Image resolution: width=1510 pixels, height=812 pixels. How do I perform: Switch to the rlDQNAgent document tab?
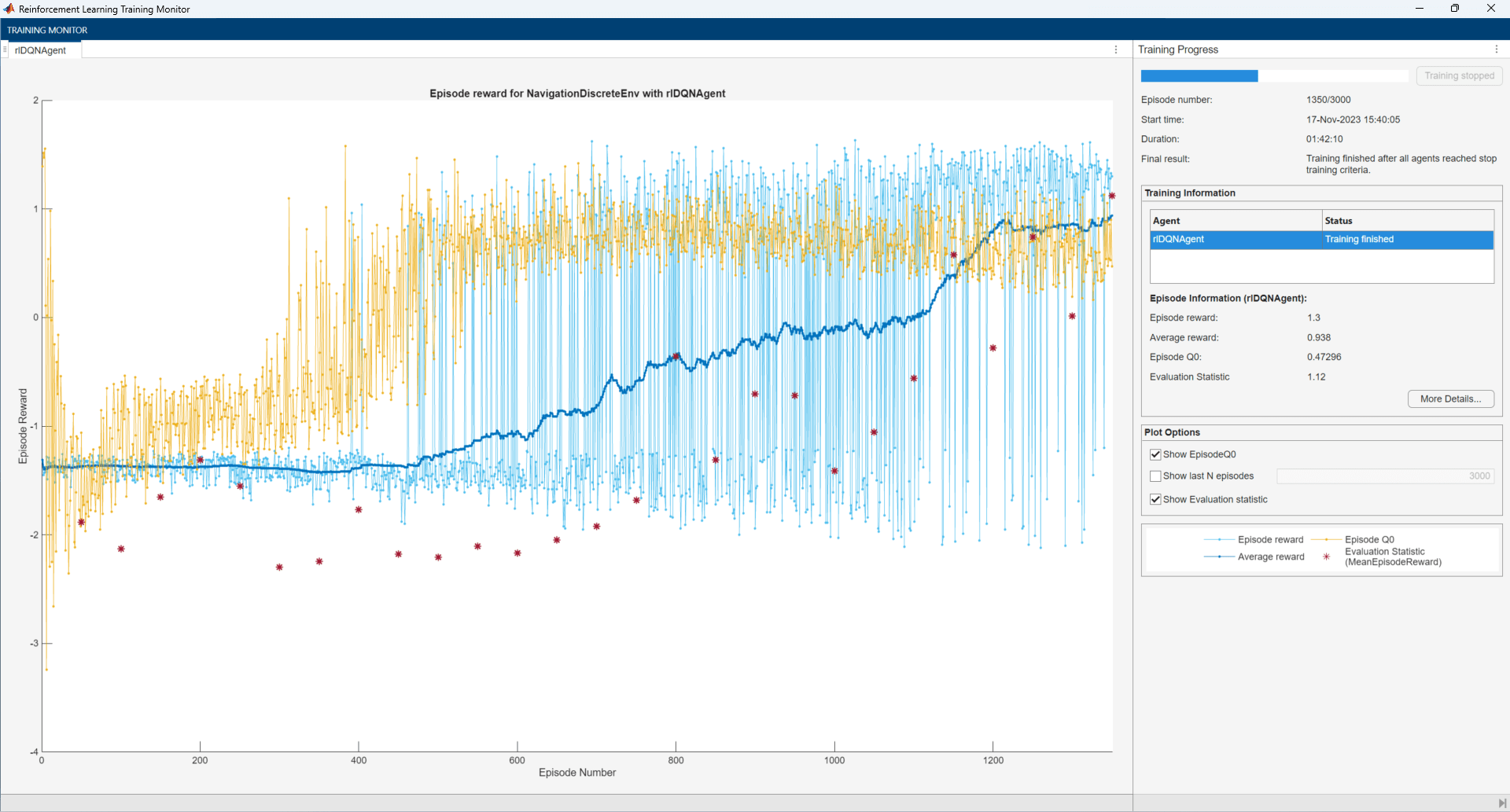click(x=41, y=50)
